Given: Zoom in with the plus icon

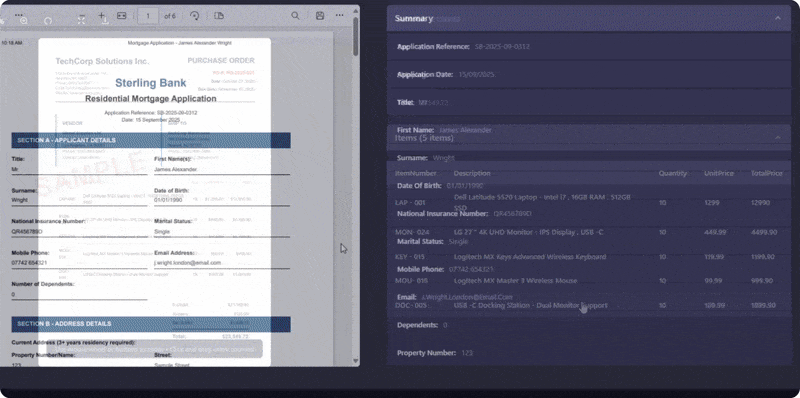Looking at the screenshot, I should 102,16.
